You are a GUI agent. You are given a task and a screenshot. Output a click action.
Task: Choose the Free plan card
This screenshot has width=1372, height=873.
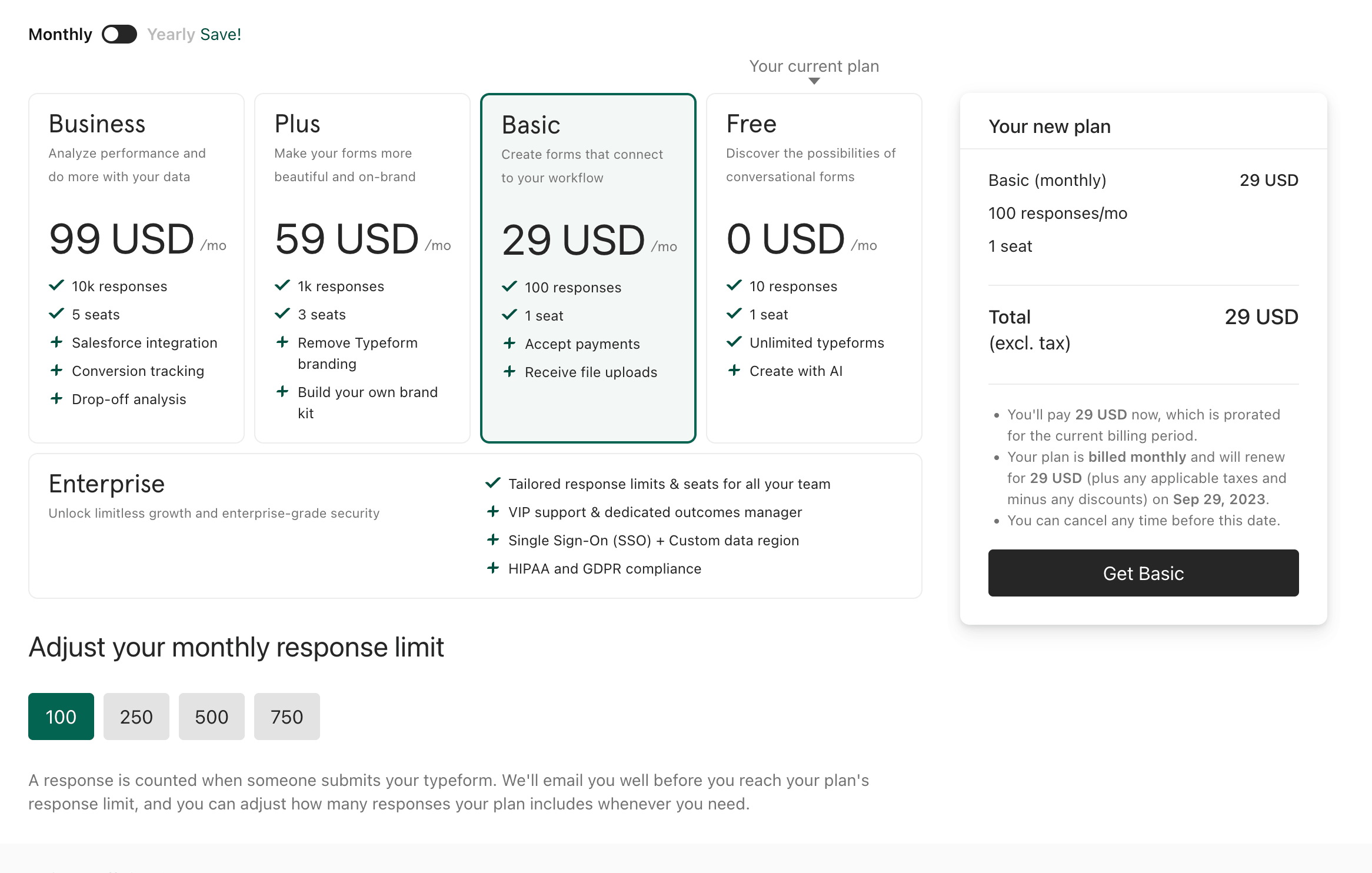coord(814,268)
